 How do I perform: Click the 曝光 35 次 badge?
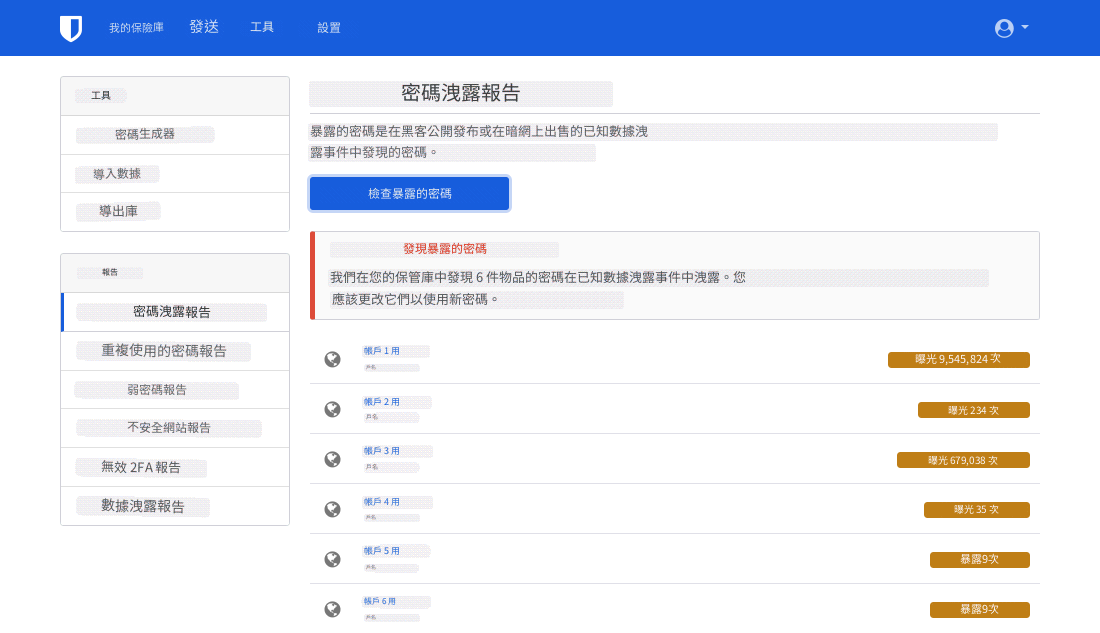[978, 509]
